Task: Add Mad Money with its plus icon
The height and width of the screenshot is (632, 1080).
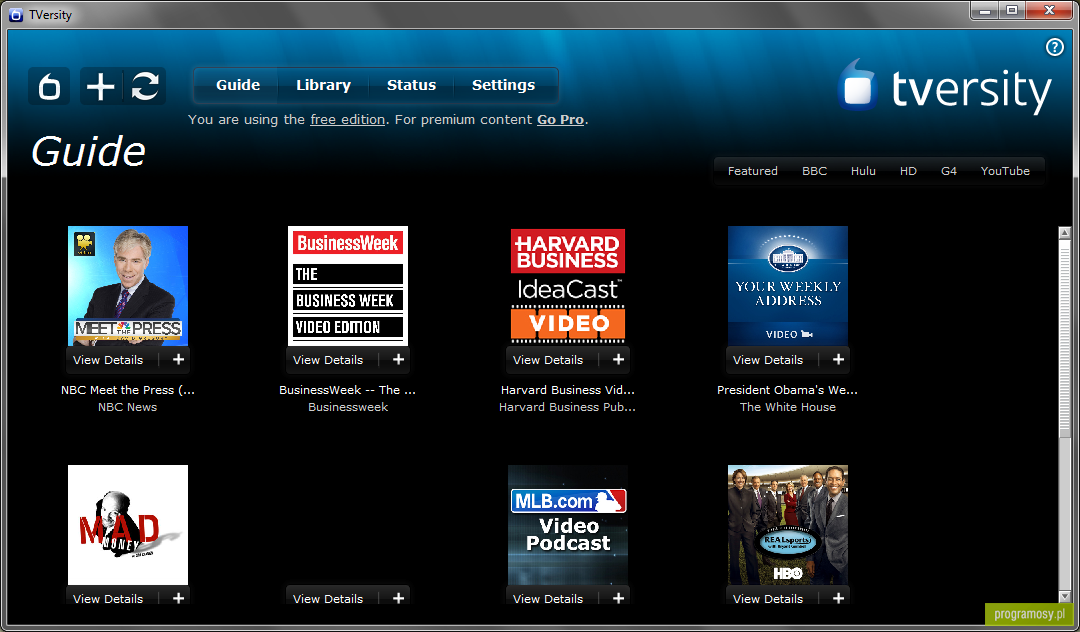Action: tap(178, 598)
